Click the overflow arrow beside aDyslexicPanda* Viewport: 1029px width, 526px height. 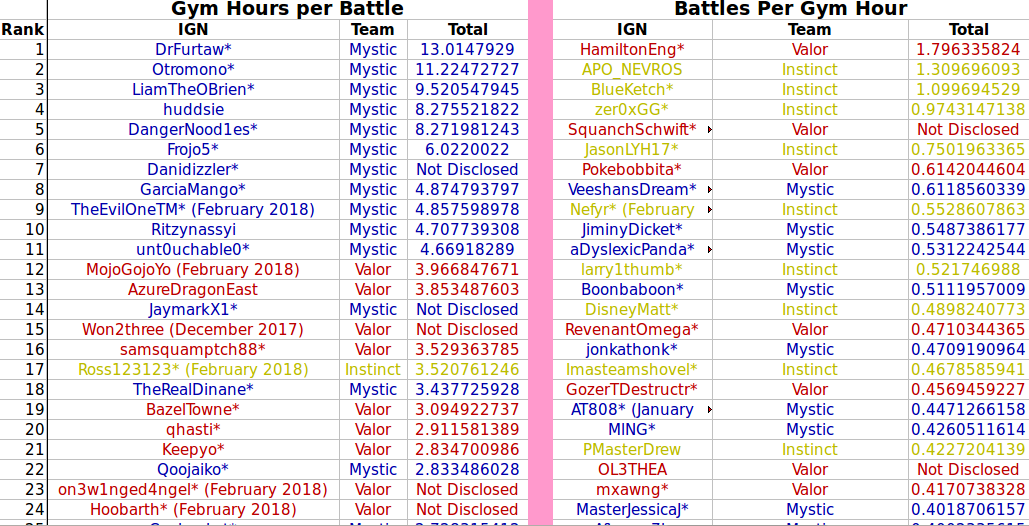click(709, 250)
